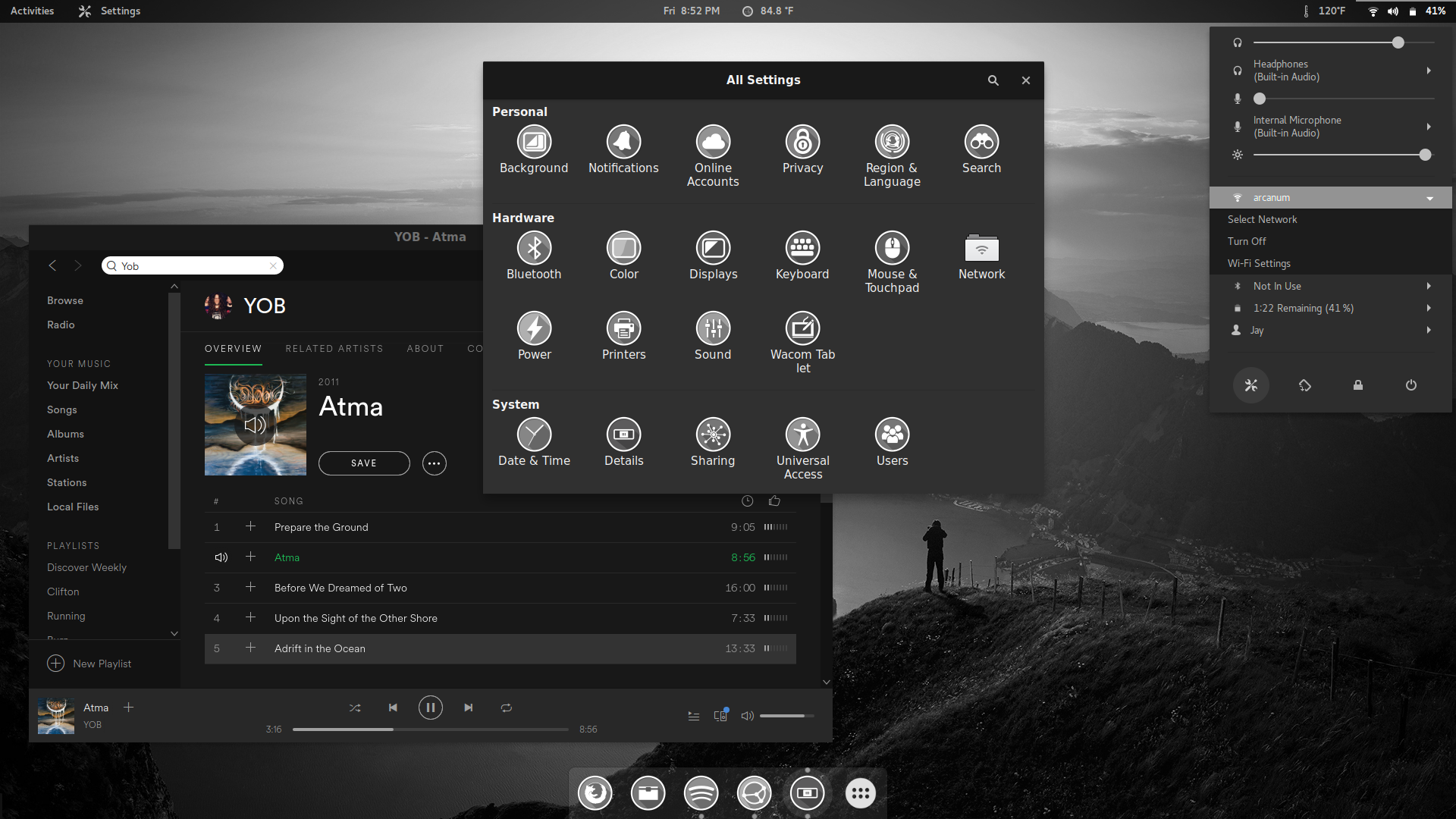Open Your Daily Mix in sidebar
The image size is (1456, 819).
tap(83, 385)
